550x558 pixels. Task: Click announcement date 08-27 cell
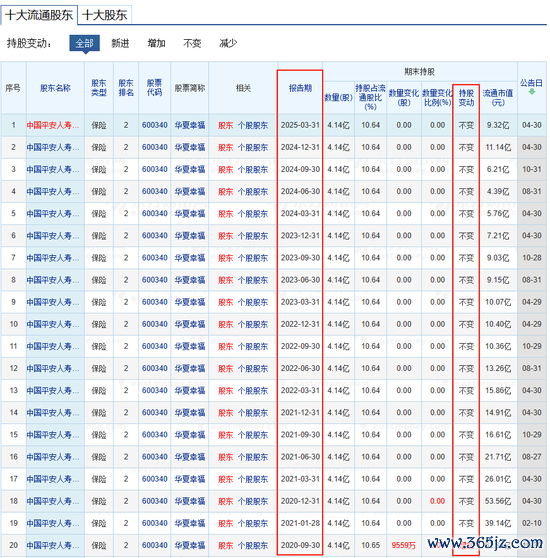point(532,457)
